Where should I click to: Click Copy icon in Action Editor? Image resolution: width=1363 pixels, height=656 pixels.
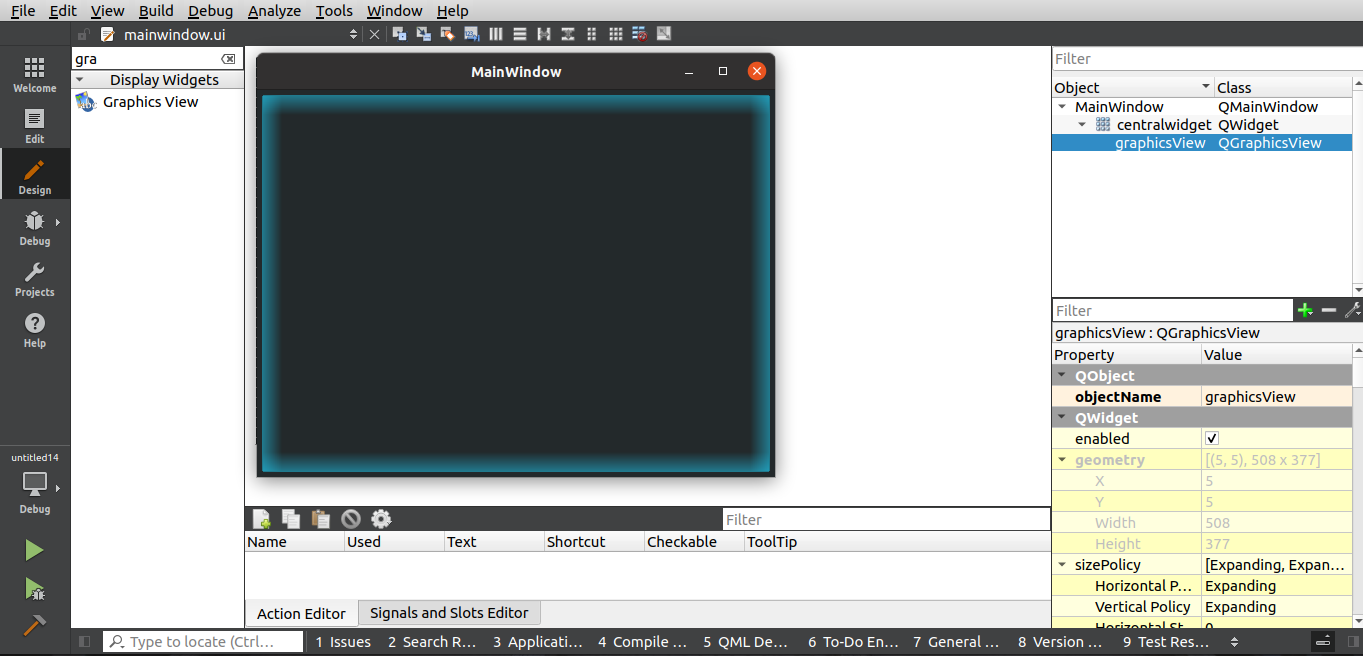[x=291, y=519]
